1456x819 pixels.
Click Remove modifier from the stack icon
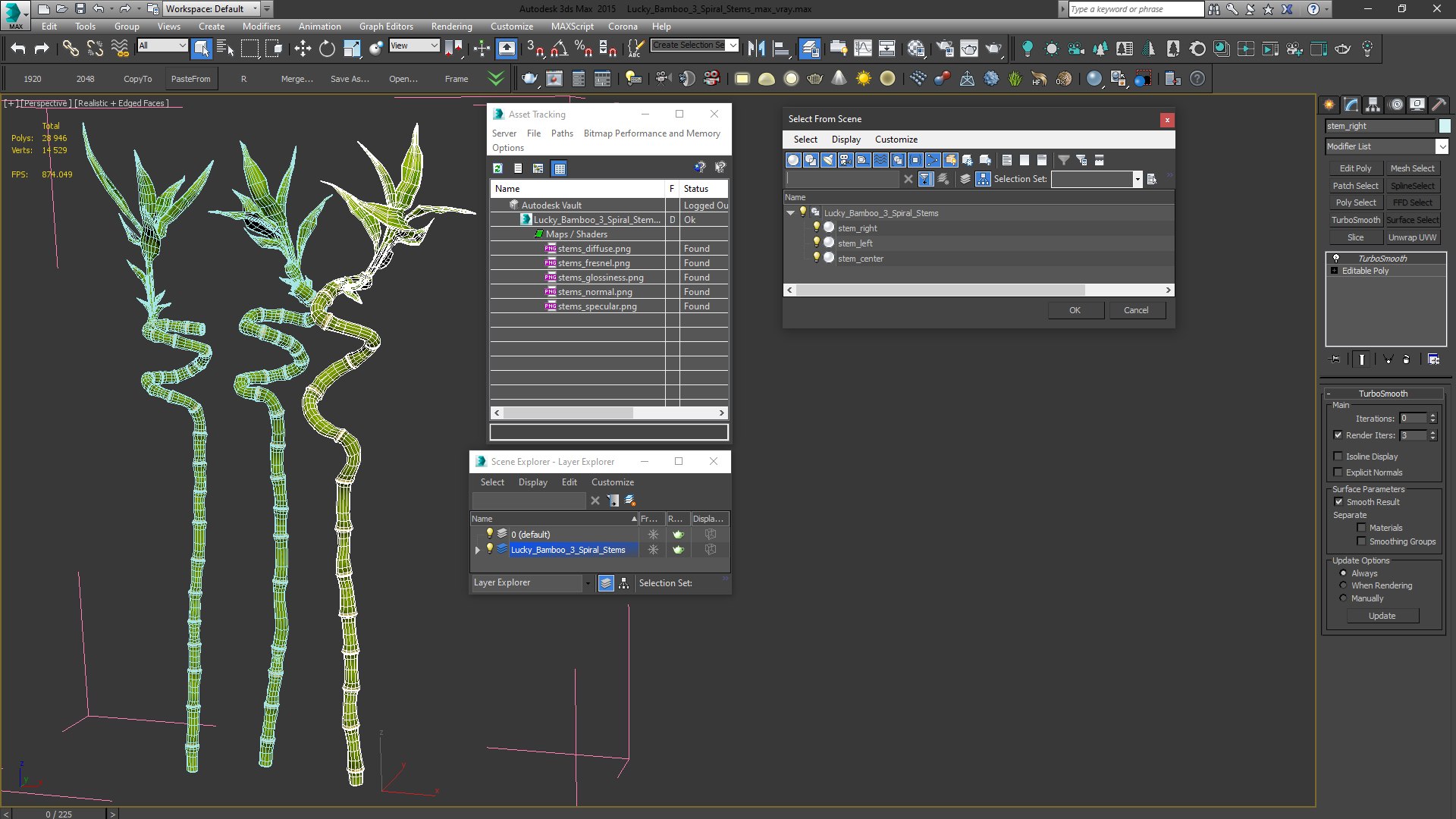point(1407,359)
